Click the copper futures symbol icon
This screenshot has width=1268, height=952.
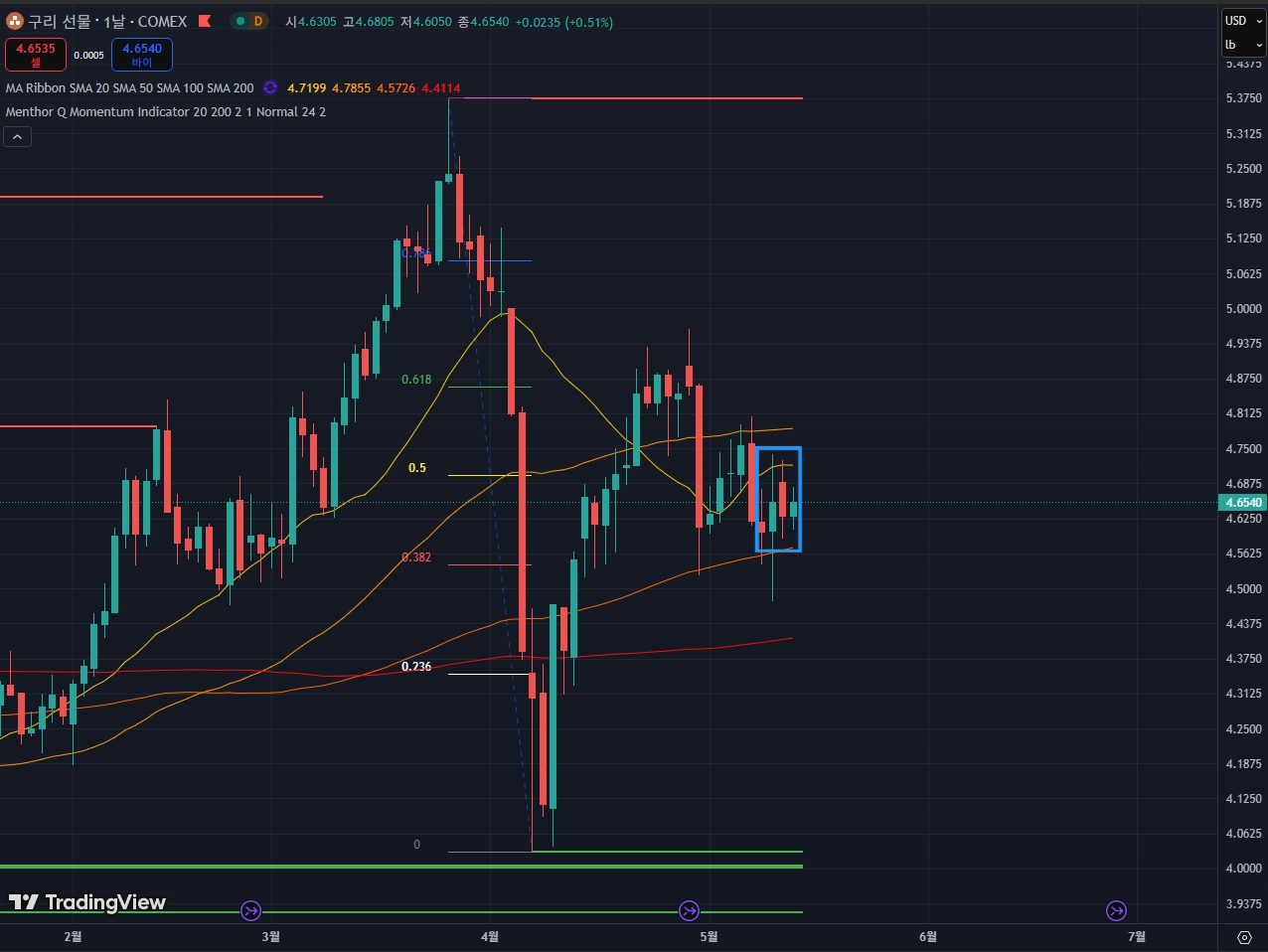click(15, 21)
